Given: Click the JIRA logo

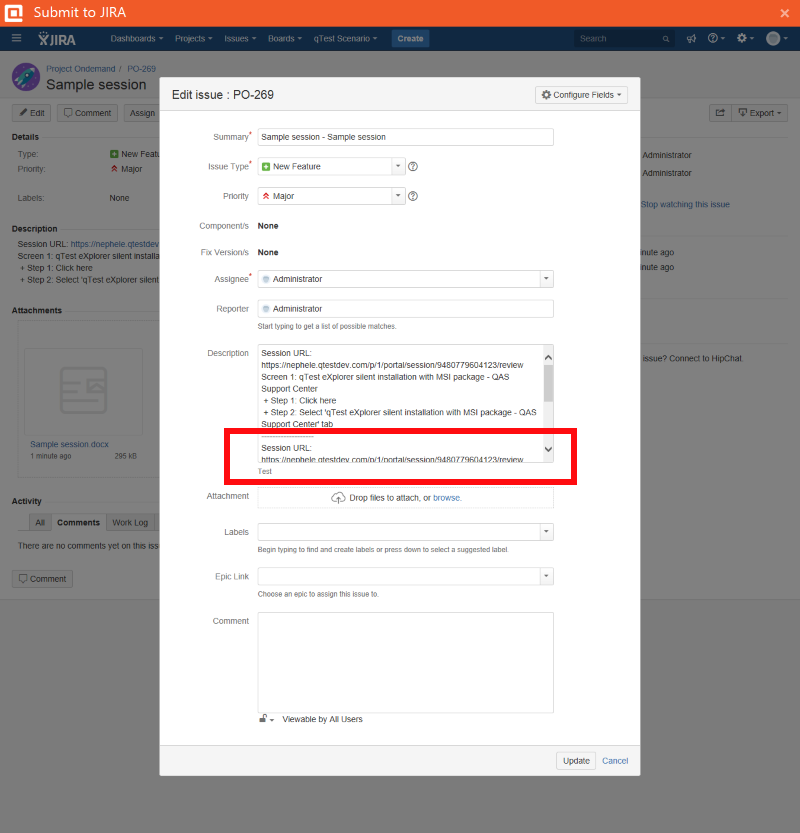Looking at the screenshot, I should coord(57,39).
